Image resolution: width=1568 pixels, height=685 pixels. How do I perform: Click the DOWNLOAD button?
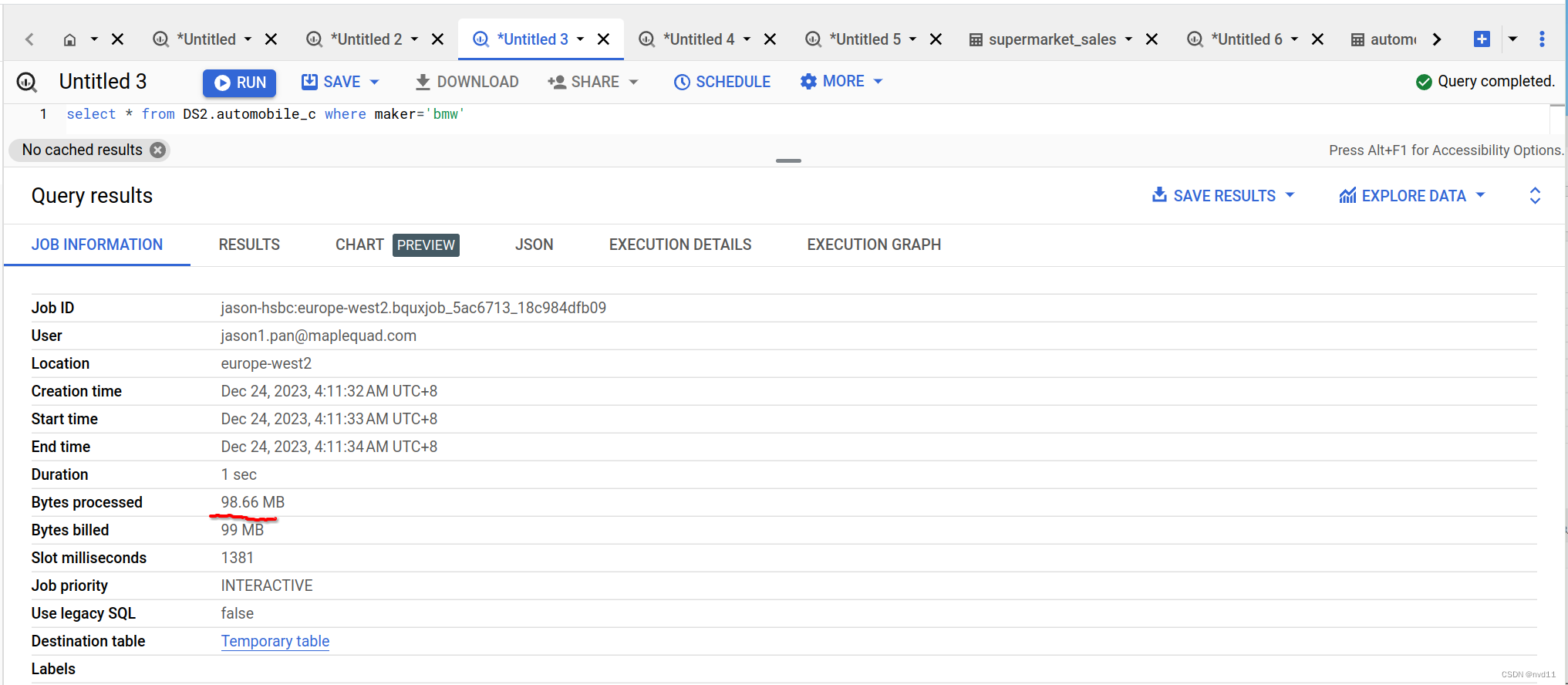click(467, 82)
